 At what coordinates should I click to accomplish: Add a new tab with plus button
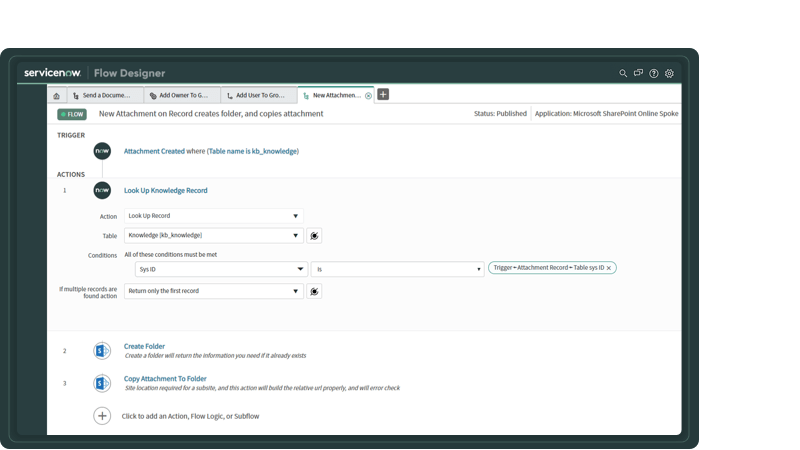tap(383, 94)
